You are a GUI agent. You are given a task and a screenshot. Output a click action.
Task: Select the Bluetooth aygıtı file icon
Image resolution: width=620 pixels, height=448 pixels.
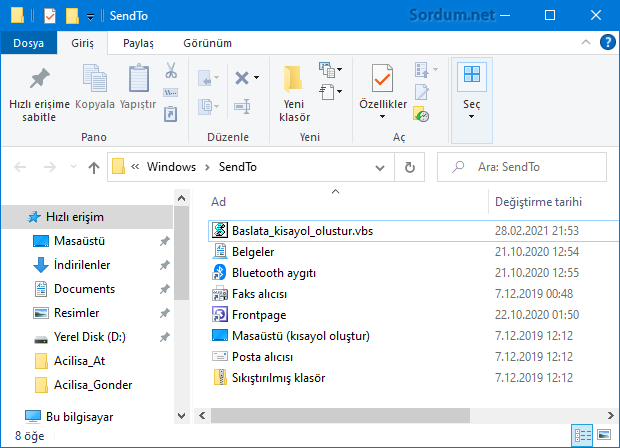point(219,272)
